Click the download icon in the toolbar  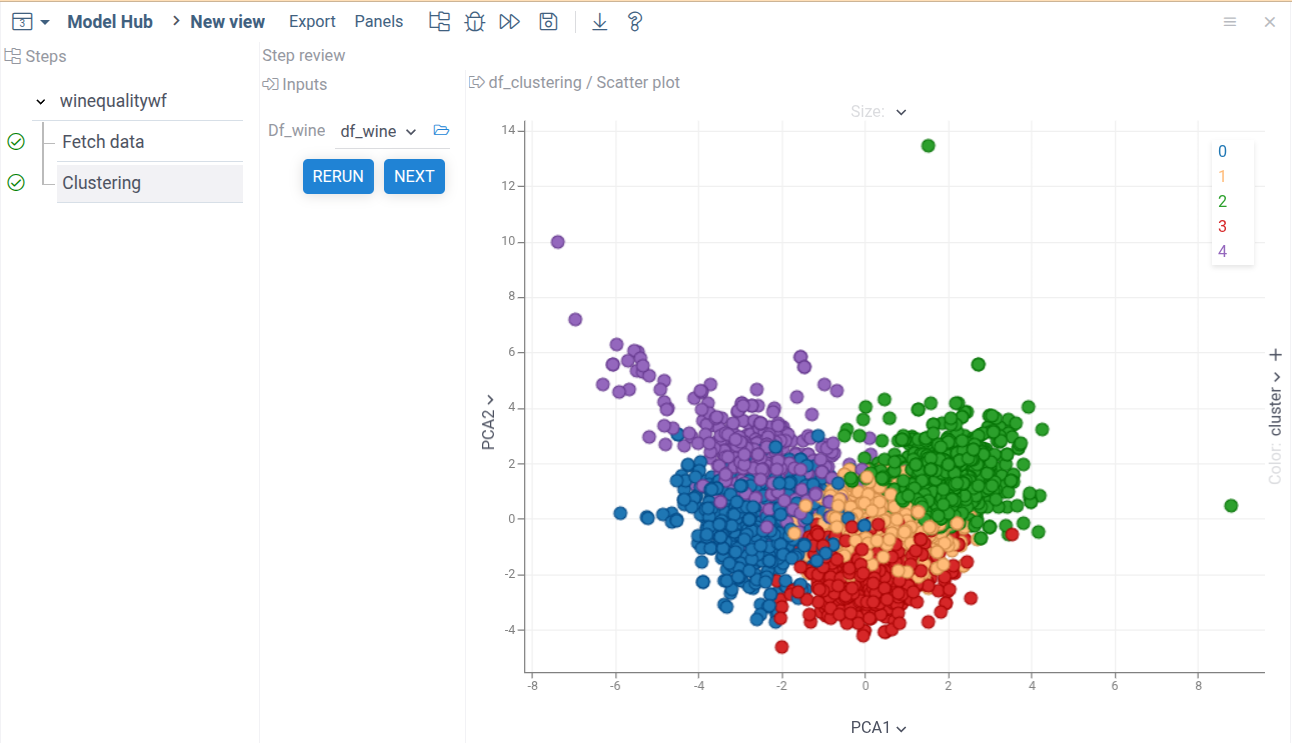[599, 21]
